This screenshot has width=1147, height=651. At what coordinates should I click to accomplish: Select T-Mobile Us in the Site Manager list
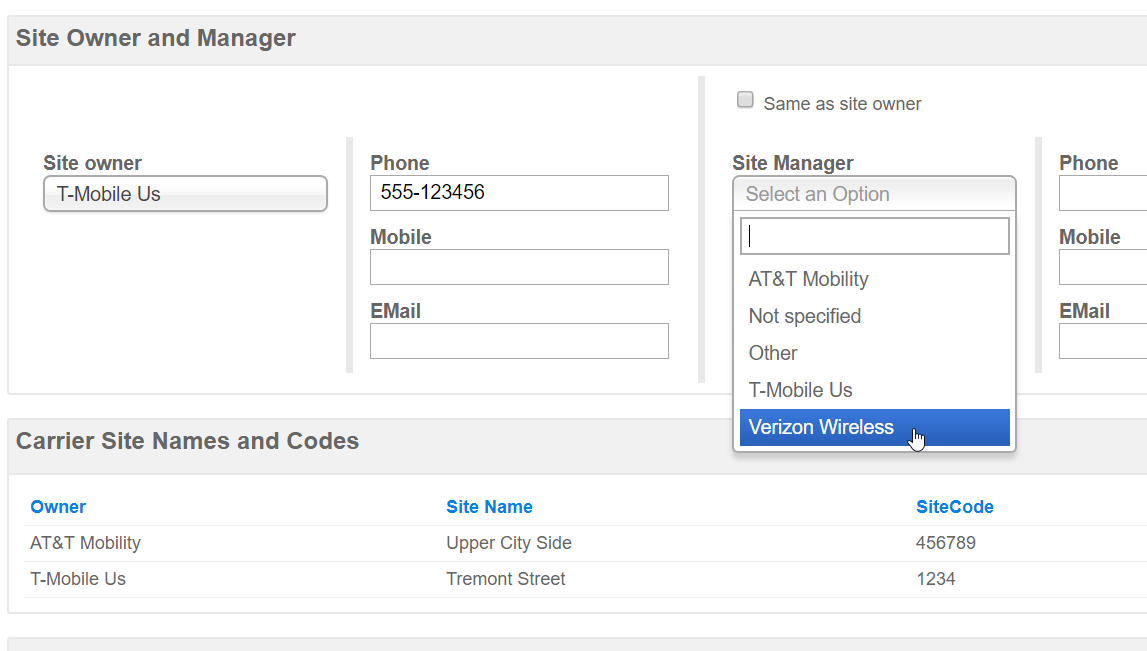tap(874, 391)
